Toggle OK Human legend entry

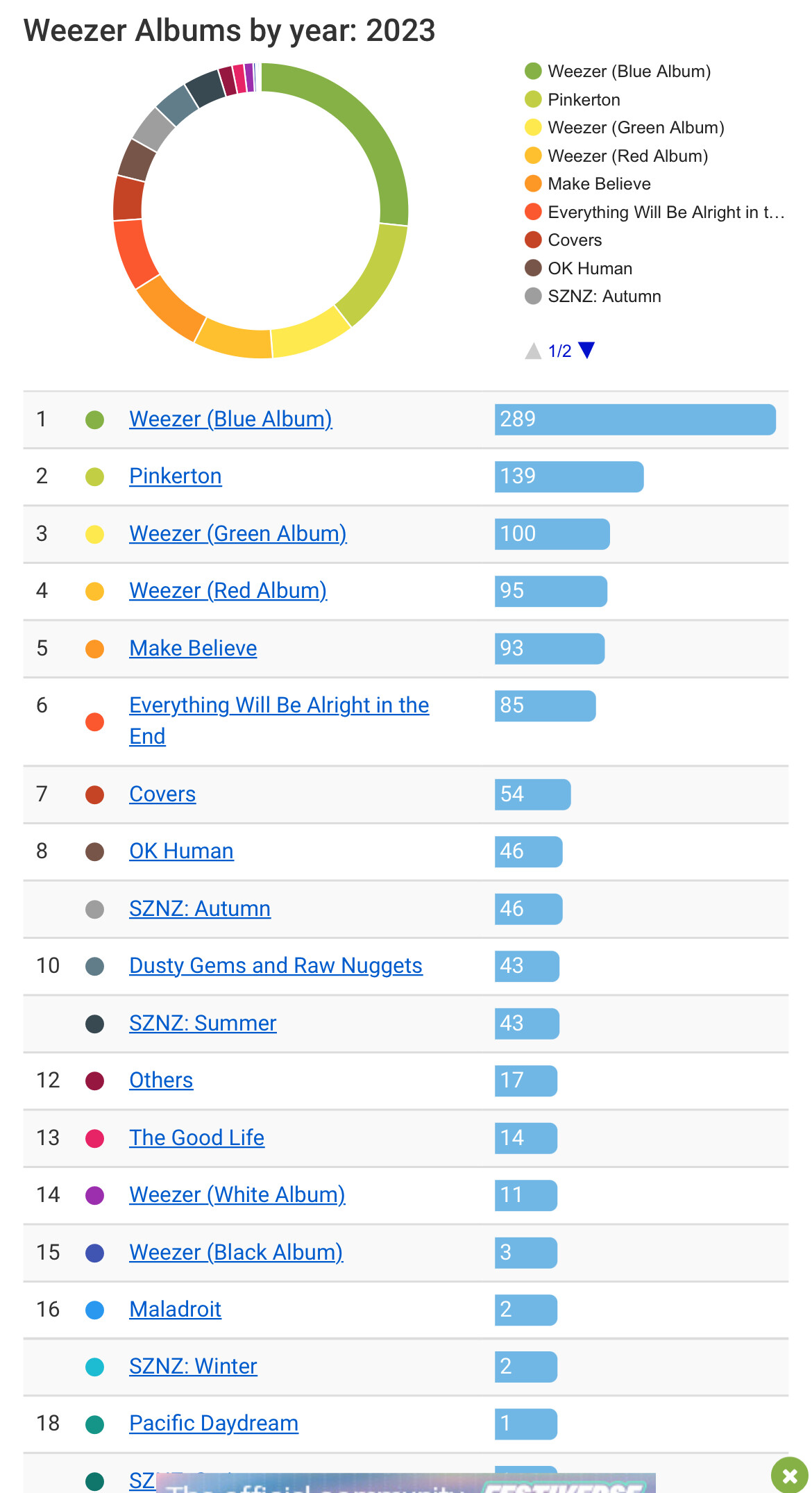click(579, 268)
